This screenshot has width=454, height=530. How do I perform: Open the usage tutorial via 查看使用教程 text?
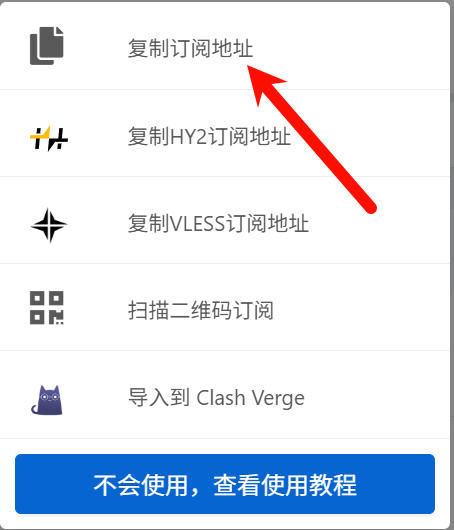tap(285, 485)
